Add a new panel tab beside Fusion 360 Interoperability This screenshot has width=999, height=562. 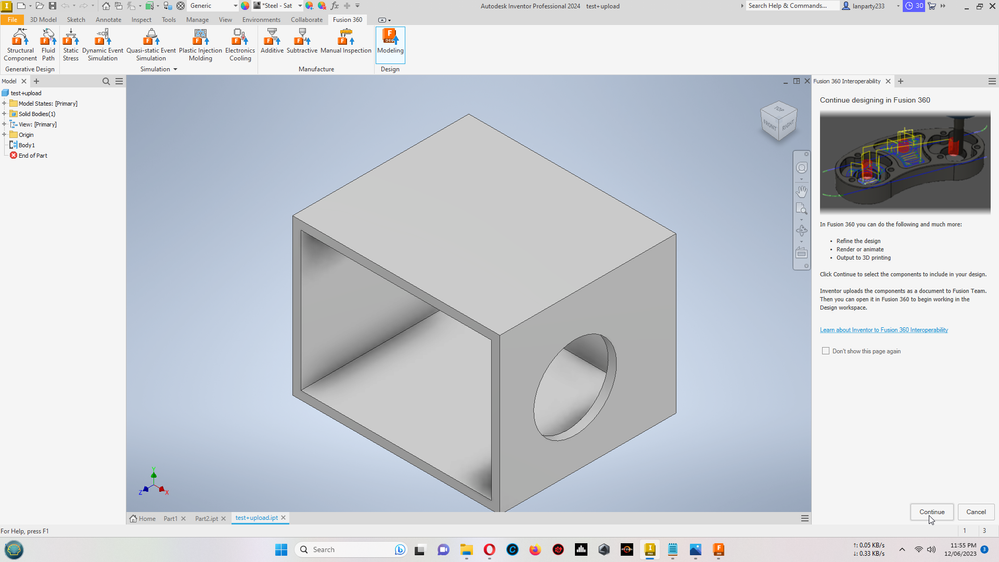pyautogui.click(x=900, y=81)
